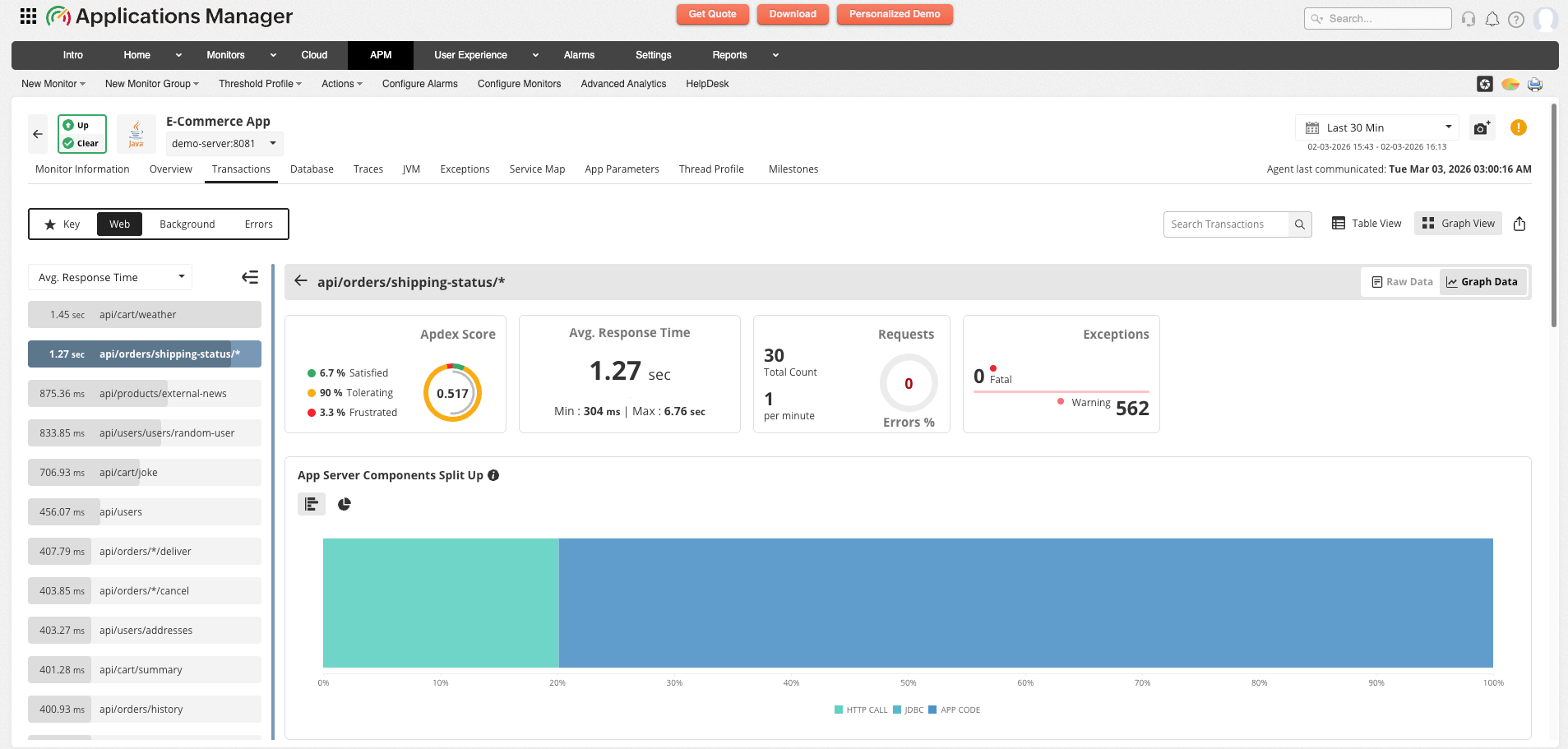The image size is (1568, 749).
Task: Expand the Monitors menu arrow
Action: [273, 55]
